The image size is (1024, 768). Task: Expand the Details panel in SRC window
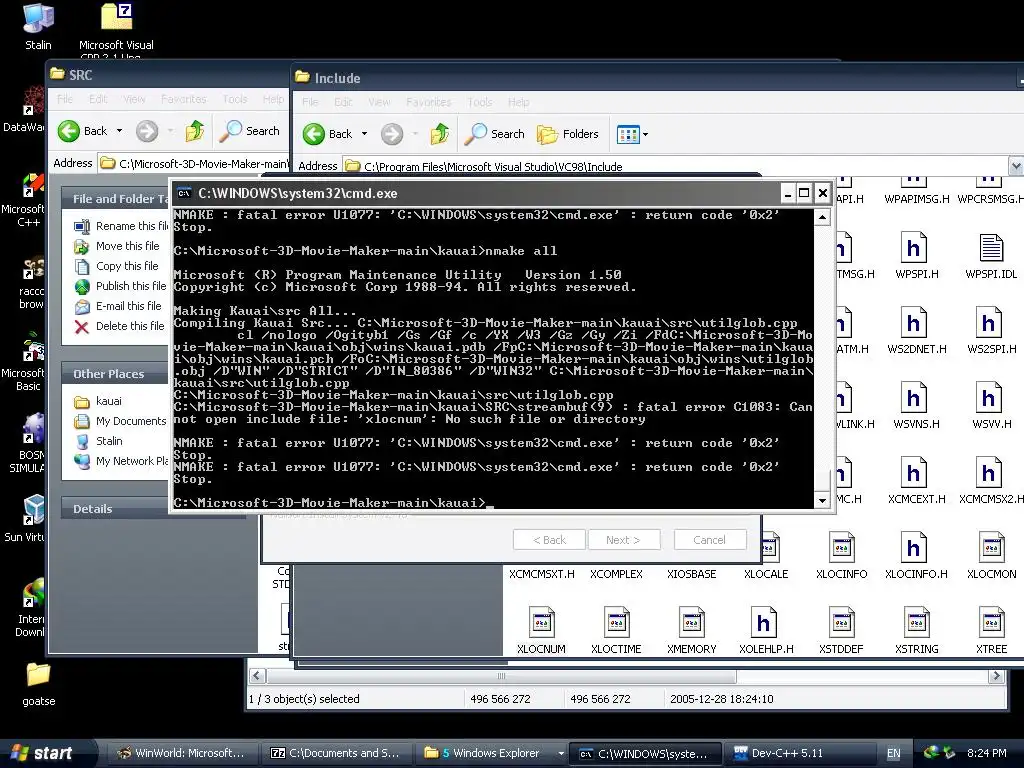pyautogui.click(x=116, y=509)
